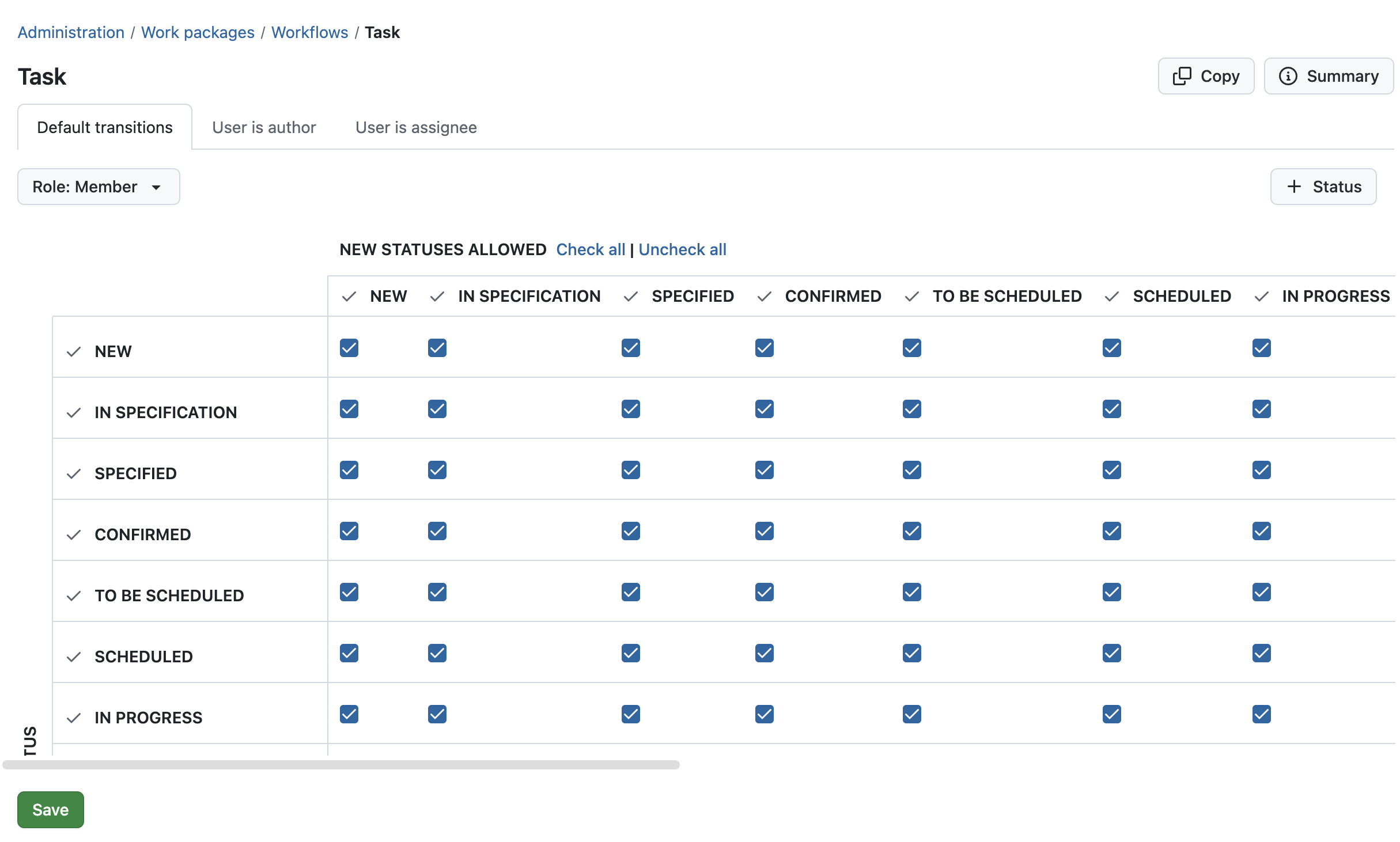1400x842 pixels.
Task: Click the Uncheck all link
Action: 683,249
